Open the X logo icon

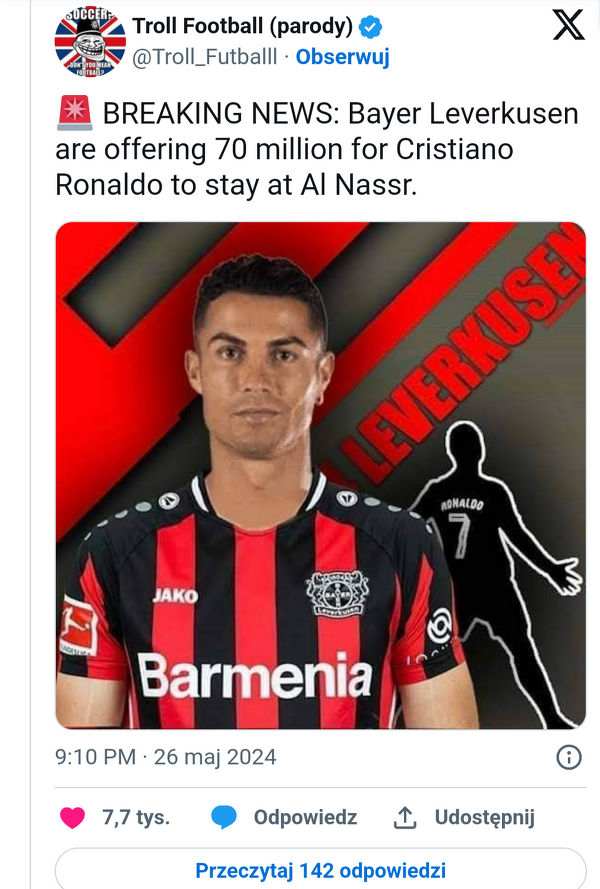[x=568, y=26]
